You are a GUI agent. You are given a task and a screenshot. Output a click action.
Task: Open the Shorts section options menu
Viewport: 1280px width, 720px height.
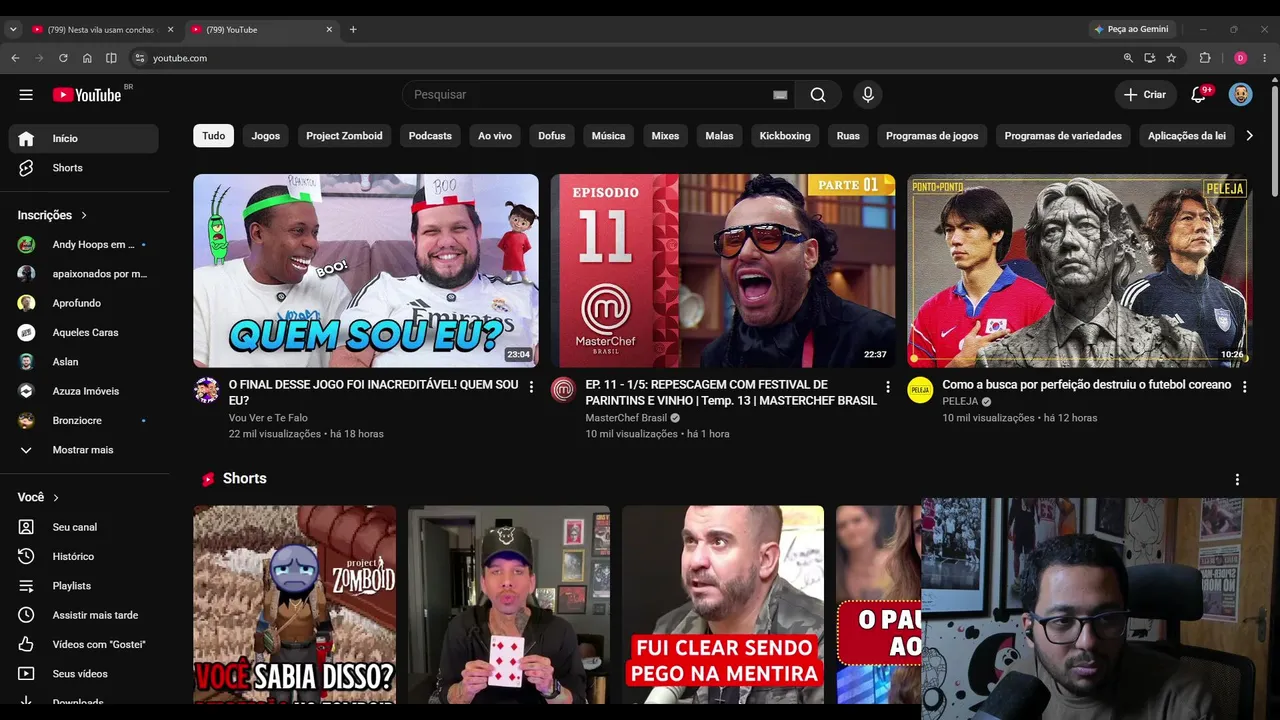pos(1237,480)
